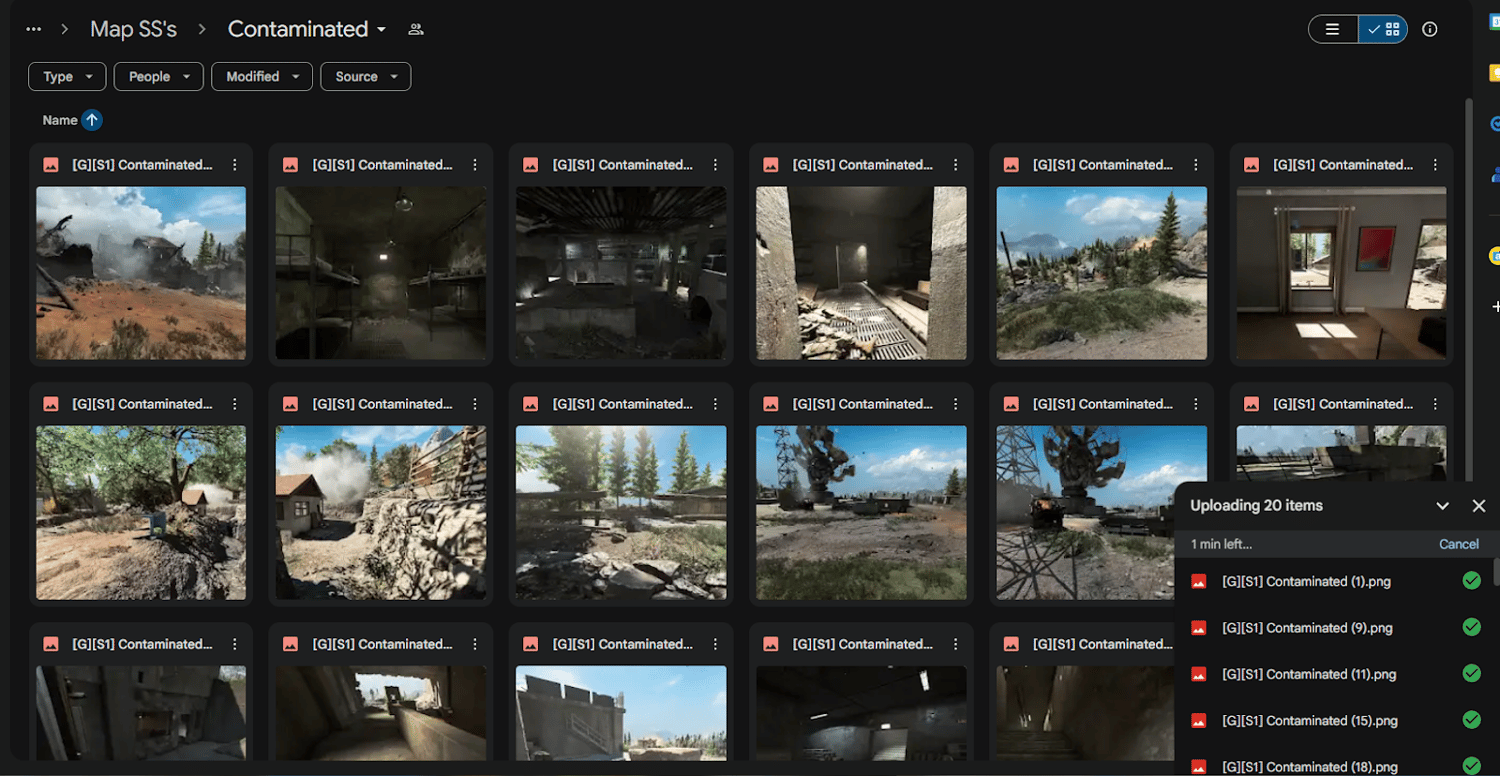Open more actions for the small house image
This screenshot has height=776, width=1500.
click(475, 404)
